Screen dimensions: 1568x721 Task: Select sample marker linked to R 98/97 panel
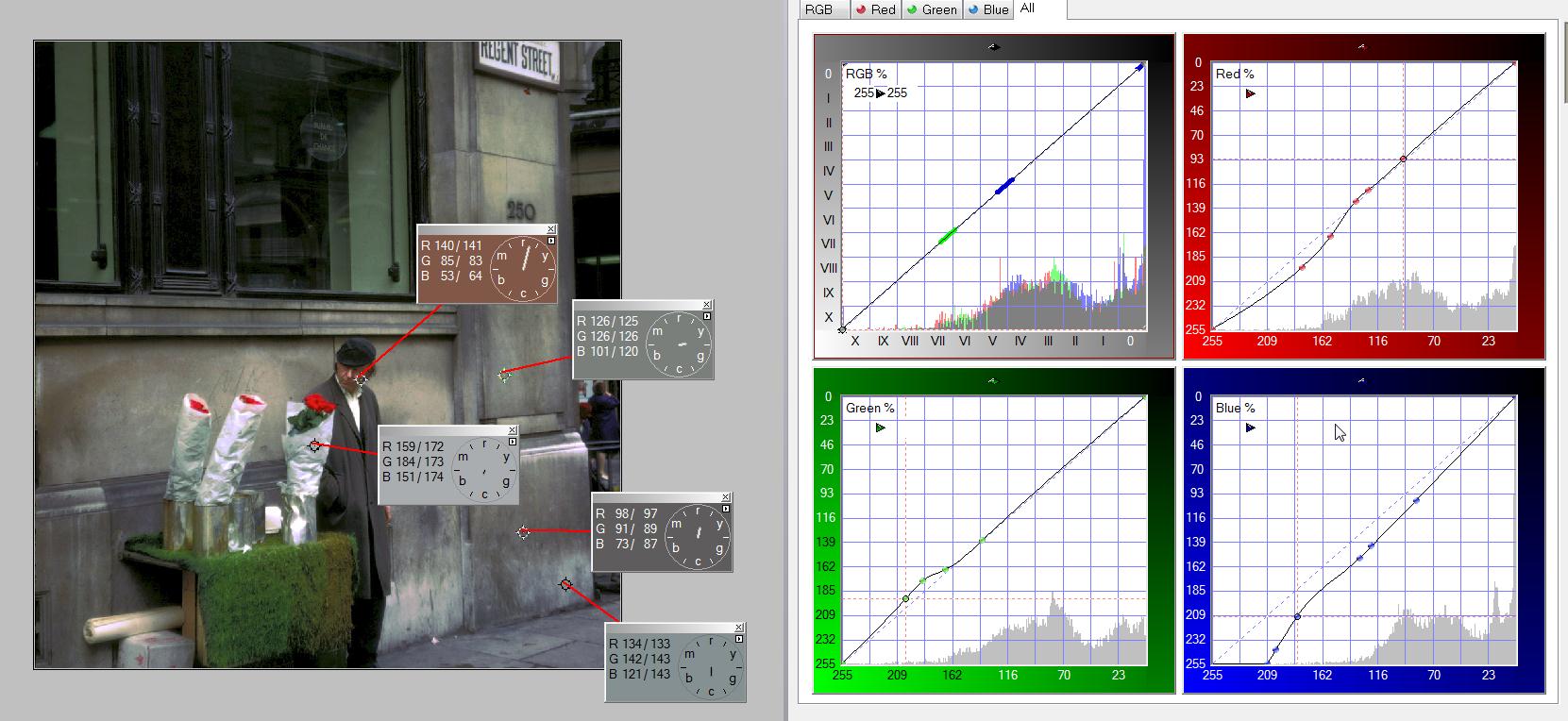coord(524,532)
